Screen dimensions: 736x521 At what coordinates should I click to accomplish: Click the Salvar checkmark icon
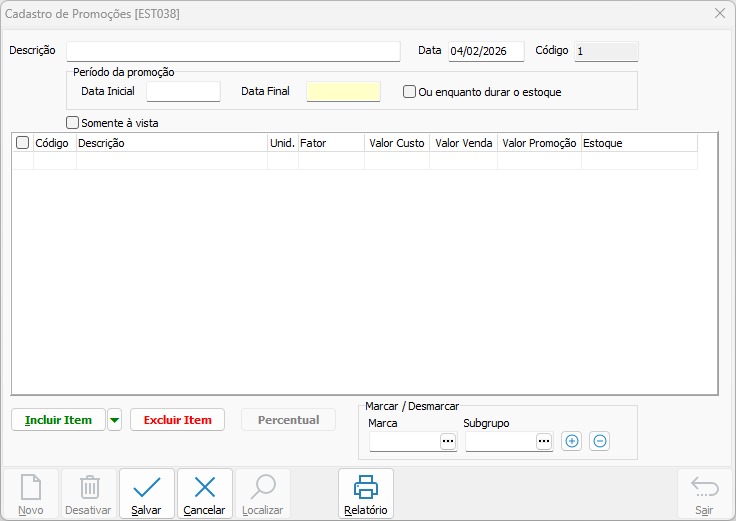(147, 488)
